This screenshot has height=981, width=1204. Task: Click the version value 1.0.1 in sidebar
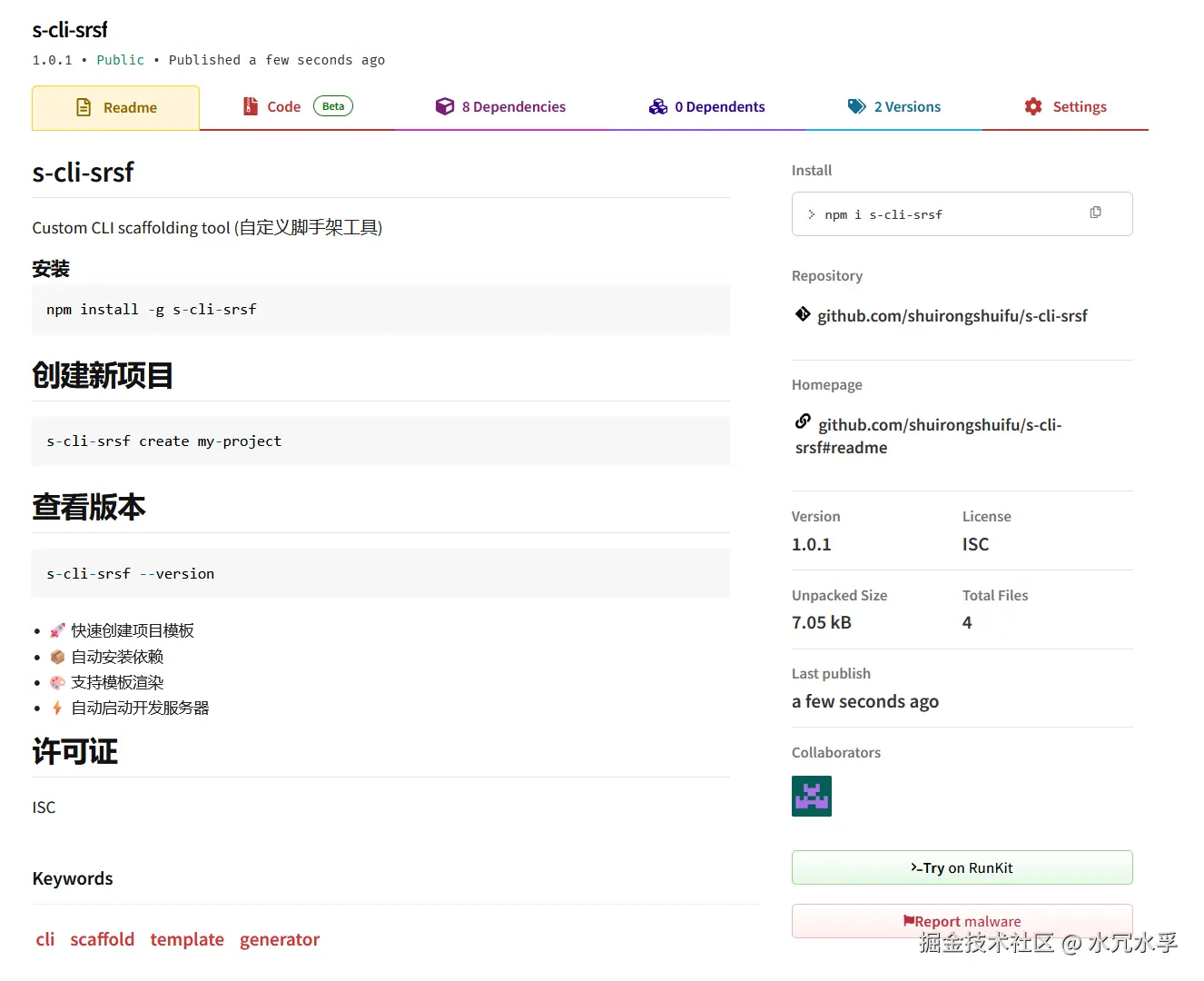(812, 544)
